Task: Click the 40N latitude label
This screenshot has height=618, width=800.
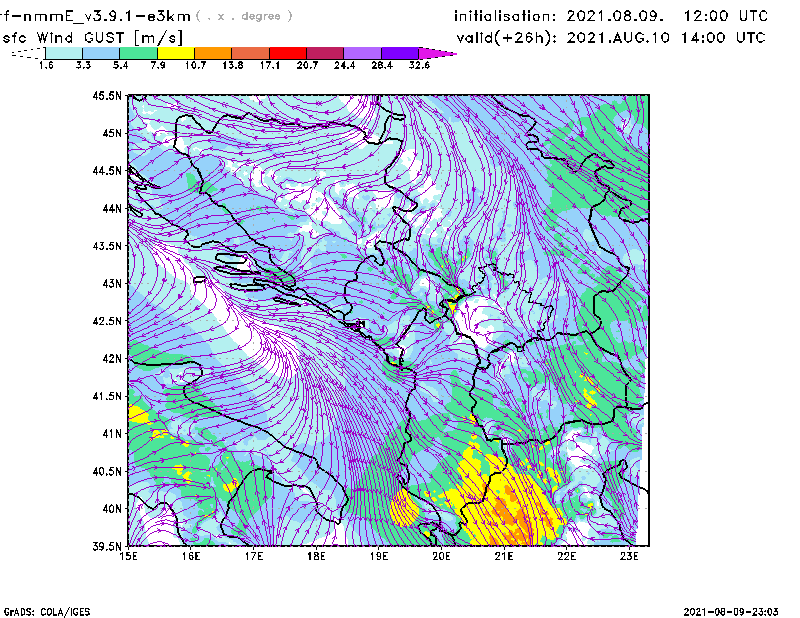Action: coord(112,509)
